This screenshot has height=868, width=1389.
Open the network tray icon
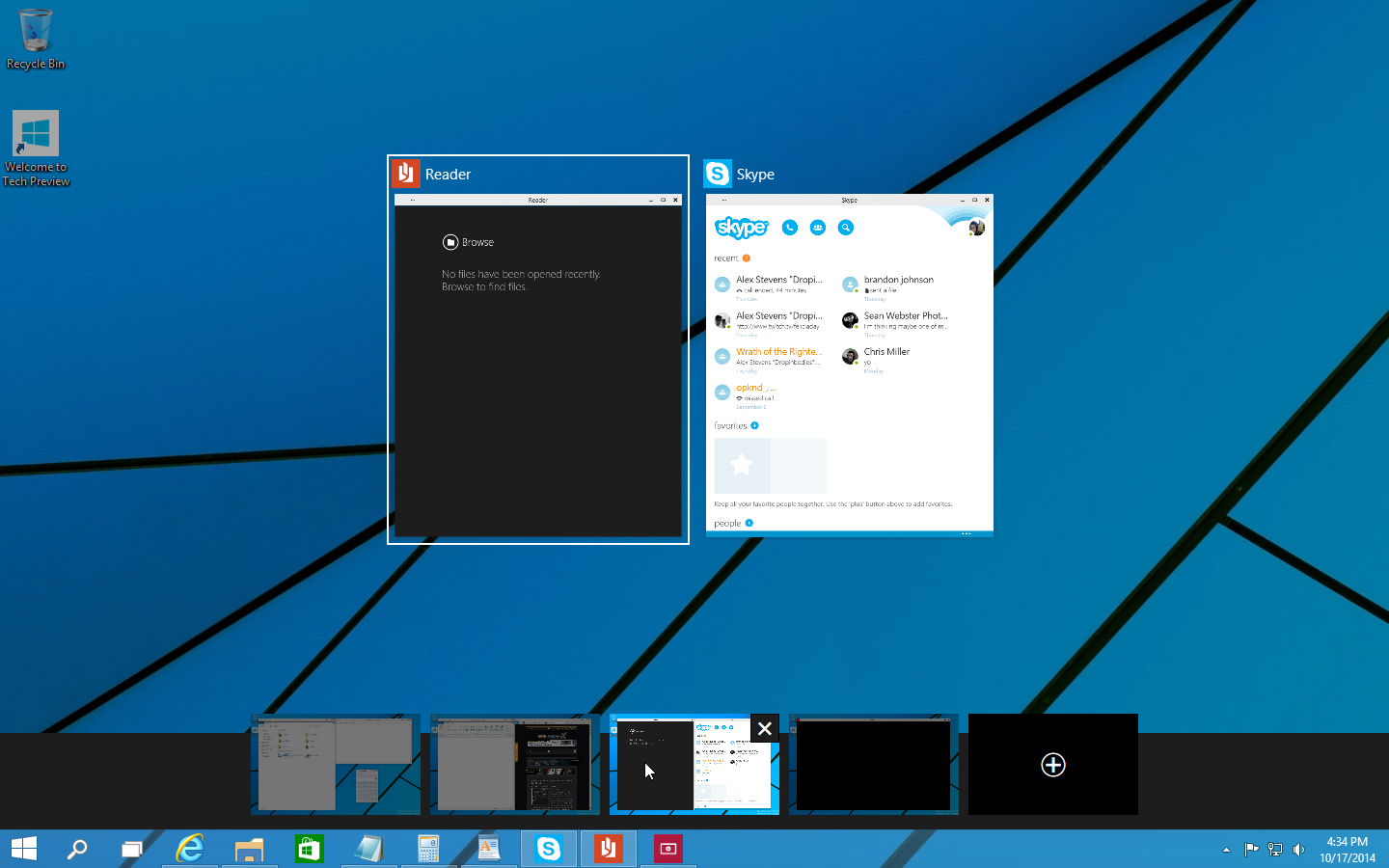[1275, 850]
